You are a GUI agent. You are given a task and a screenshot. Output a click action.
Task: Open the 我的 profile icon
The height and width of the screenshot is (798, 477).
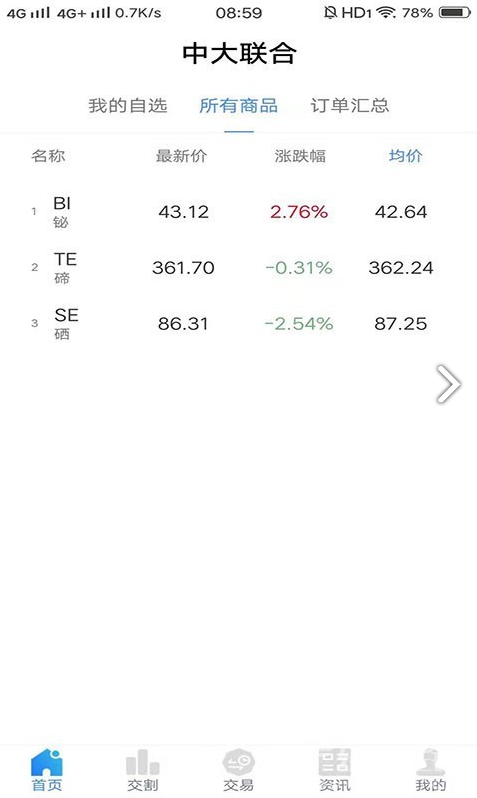tap(430, 762)
